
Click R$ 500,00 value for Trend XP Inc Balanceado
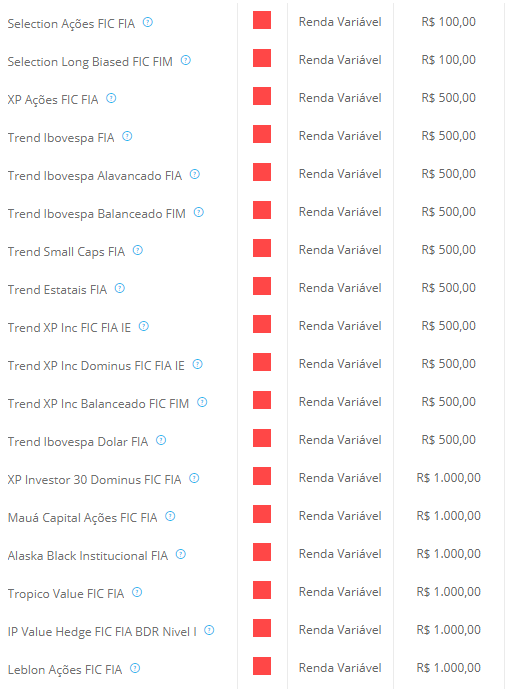click(448, 402)
